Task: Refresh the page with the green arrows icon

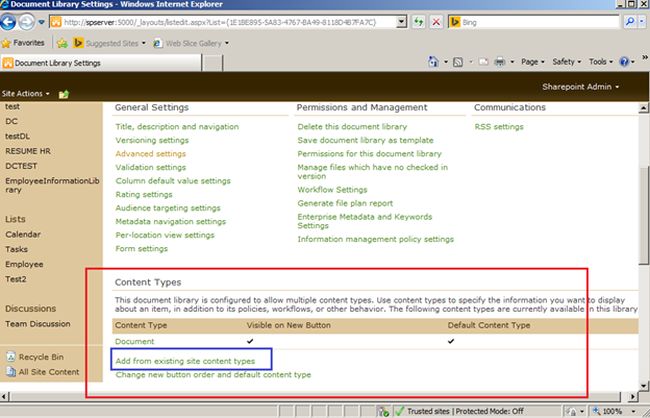Action: tap(419, 22)
